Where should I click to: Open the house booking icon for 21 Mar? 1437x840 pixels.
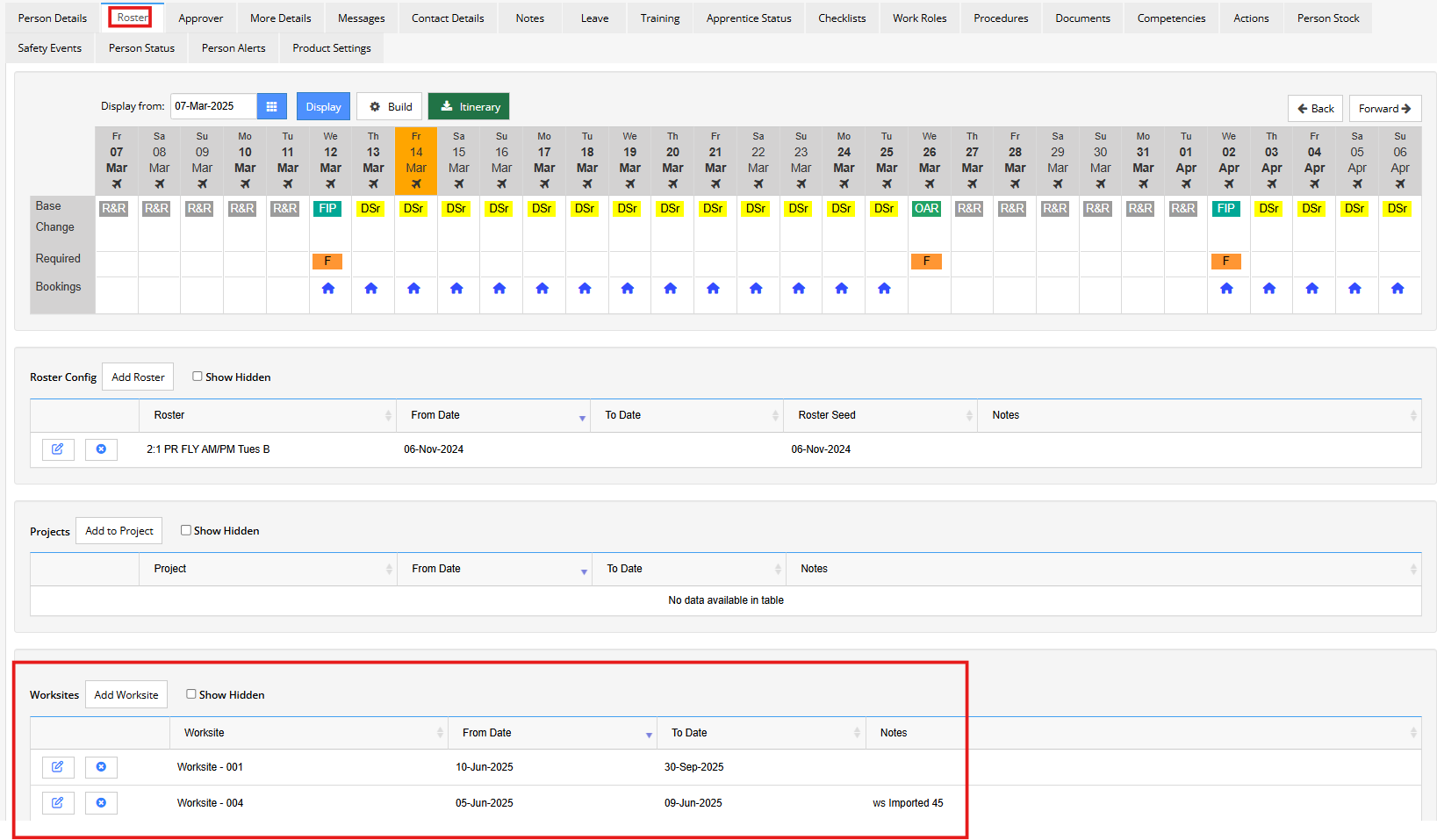(x=714, y=289)
